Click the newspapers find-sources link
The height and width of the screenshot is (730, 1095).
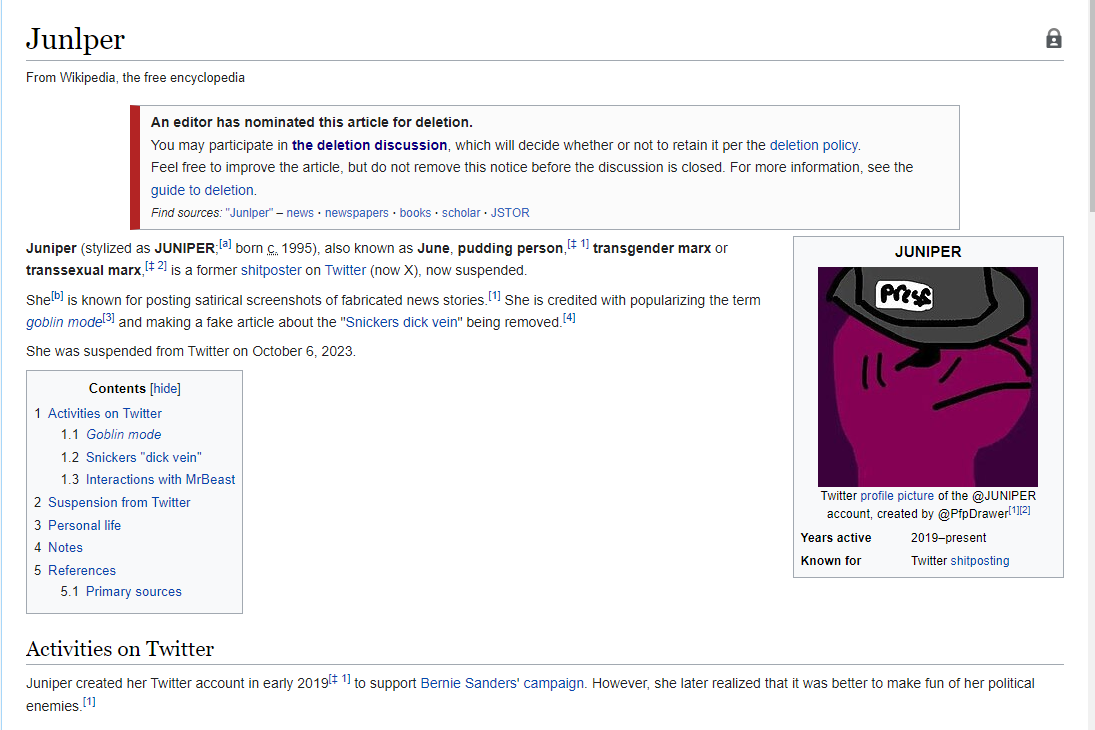(x=357, y=212)
